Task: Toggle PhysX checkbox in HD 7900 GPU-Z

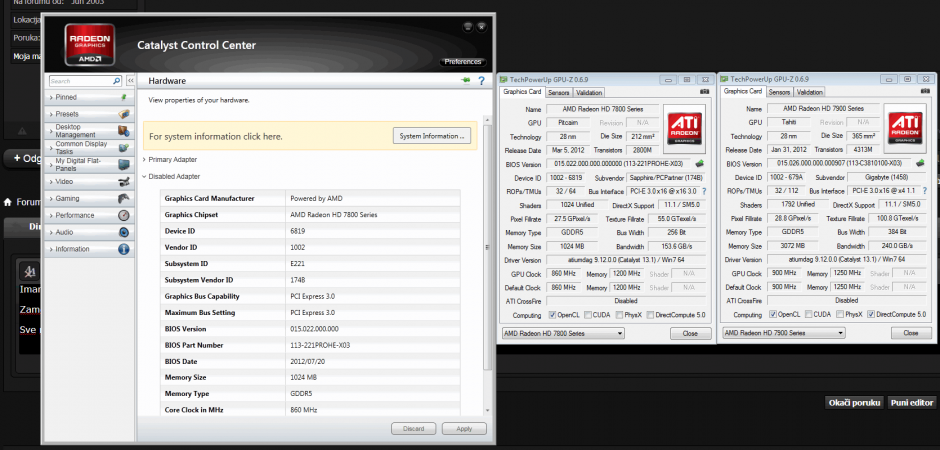Action: (840, 314)
